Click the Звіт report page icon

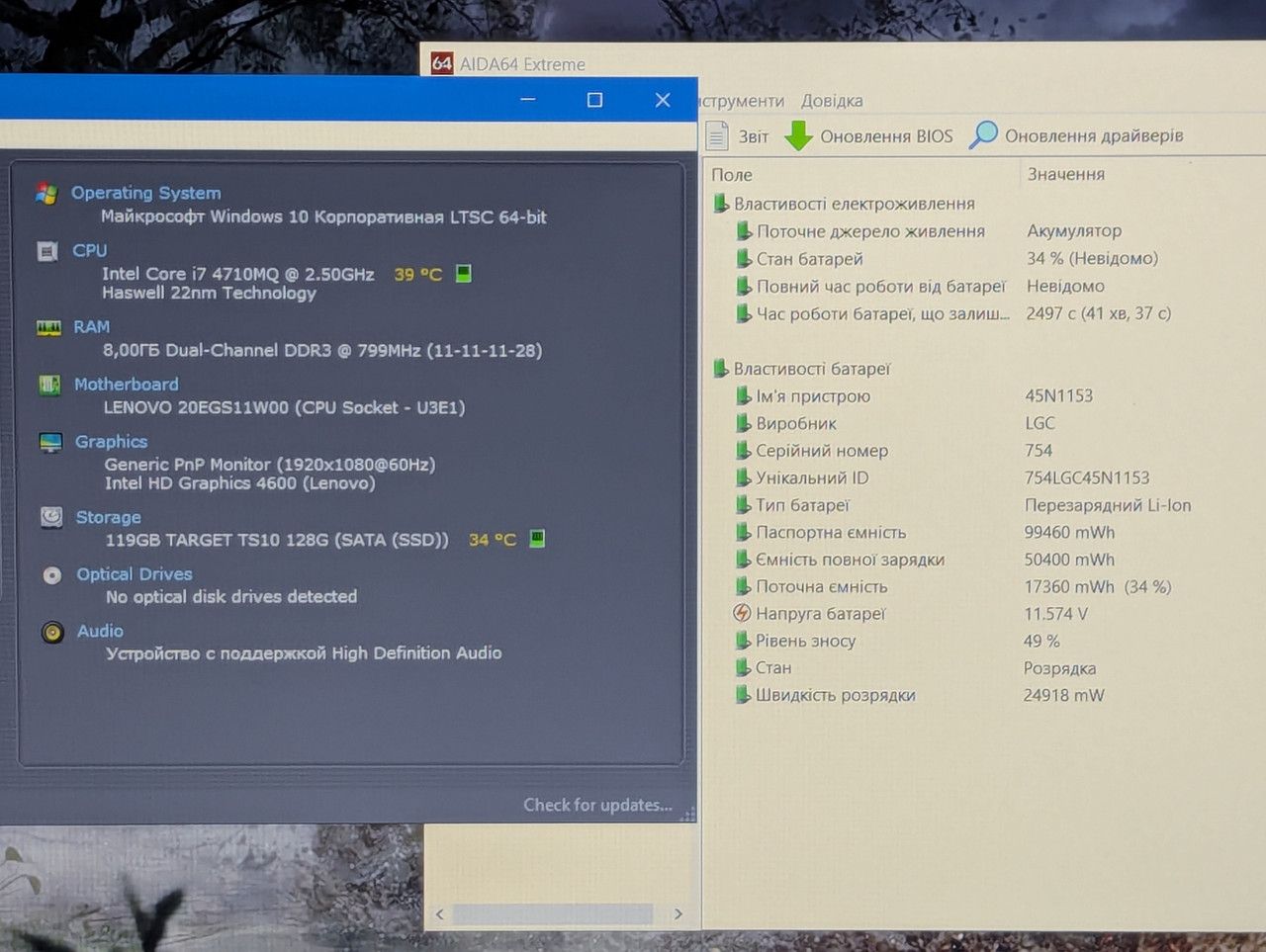pyautogui.click(x=717, y=135)
